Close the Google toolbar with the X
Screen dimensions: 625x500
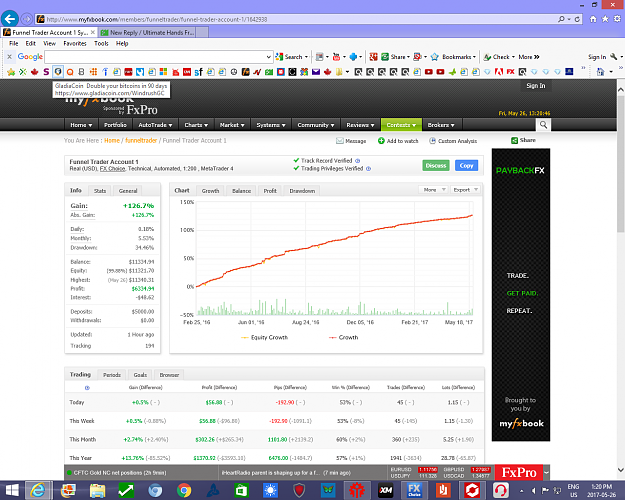click(10, 57)
